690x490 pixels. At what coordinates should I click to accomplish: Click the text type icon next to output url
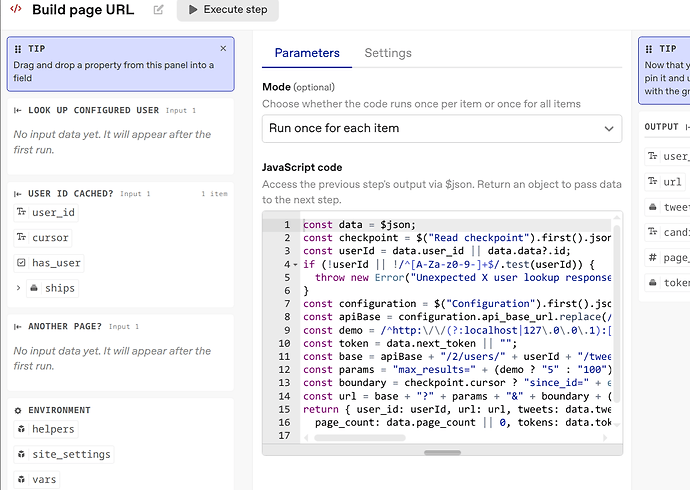[653, 181]
